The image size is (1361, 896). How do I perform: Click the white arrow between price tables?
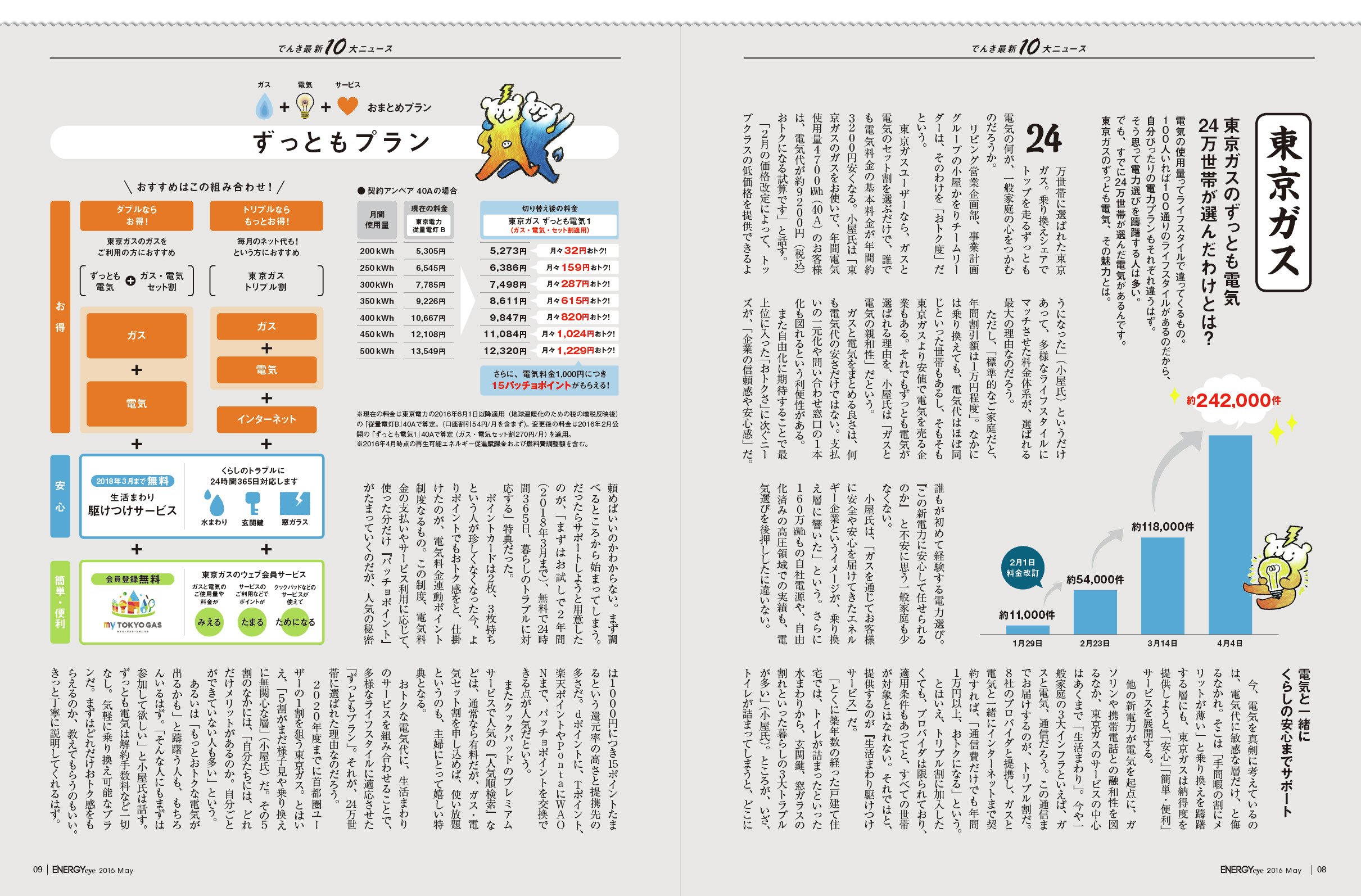(468, 300)
